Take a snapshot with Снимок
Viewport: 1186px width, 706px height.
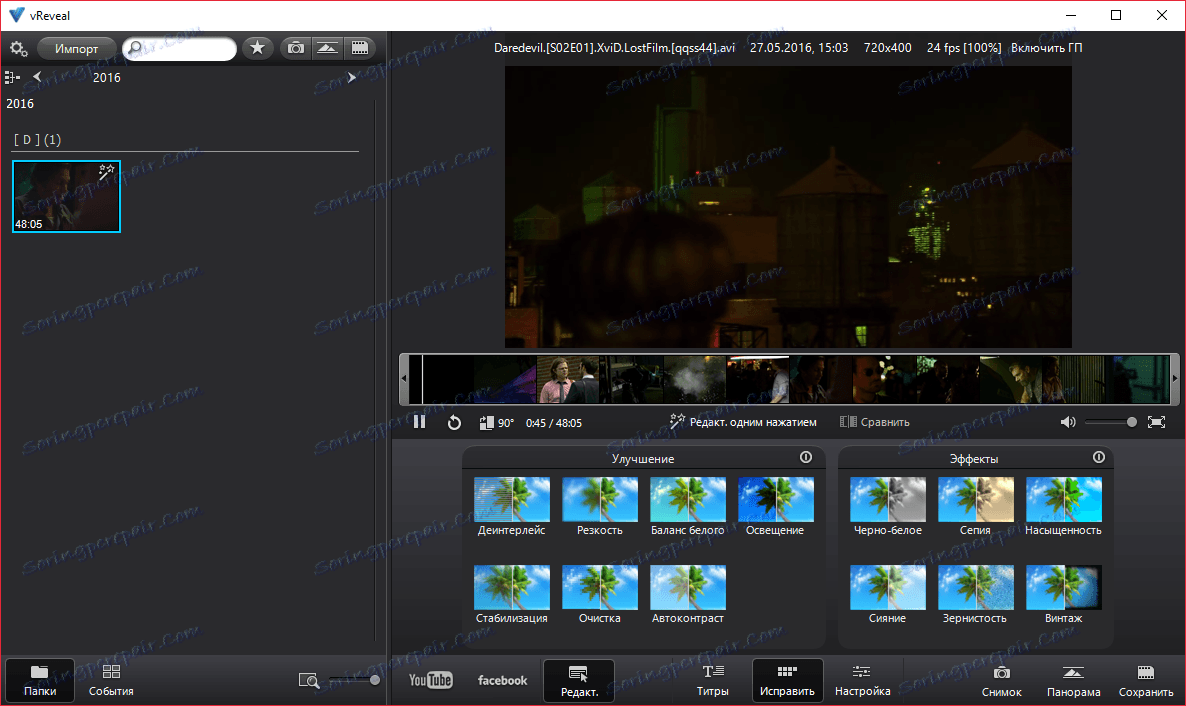(1001, 681)
